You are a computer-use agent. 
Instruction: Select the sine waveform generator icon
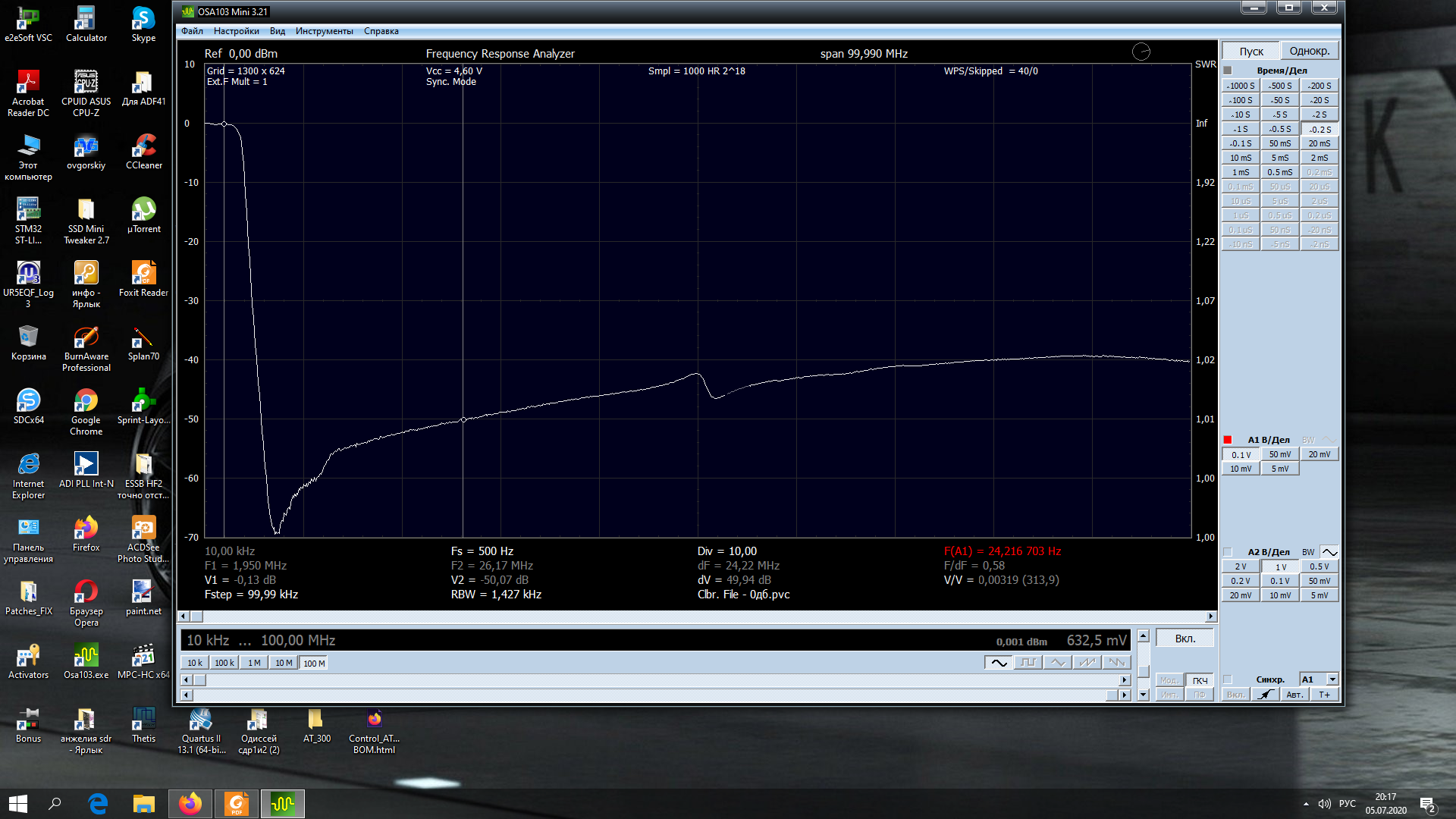999,663
